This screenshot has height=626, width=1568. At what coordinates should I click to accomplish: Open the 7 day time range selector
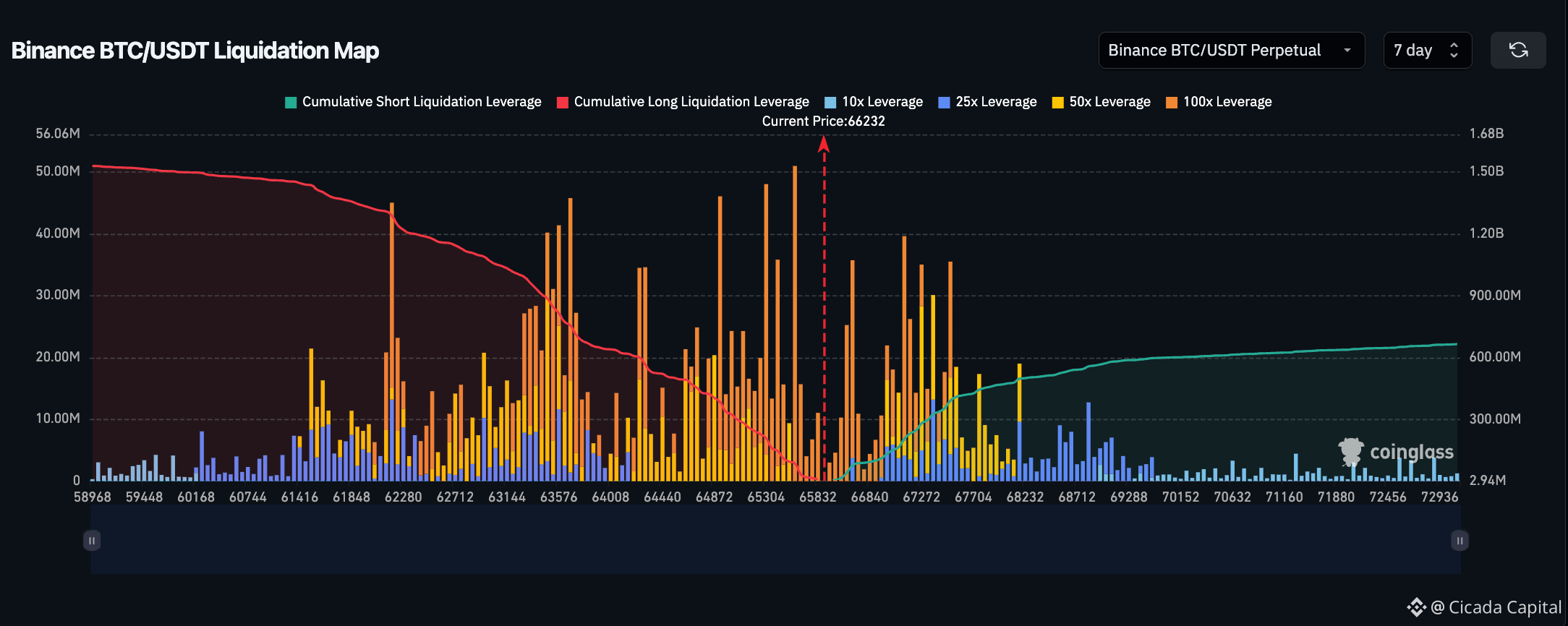pos(1427,50)
